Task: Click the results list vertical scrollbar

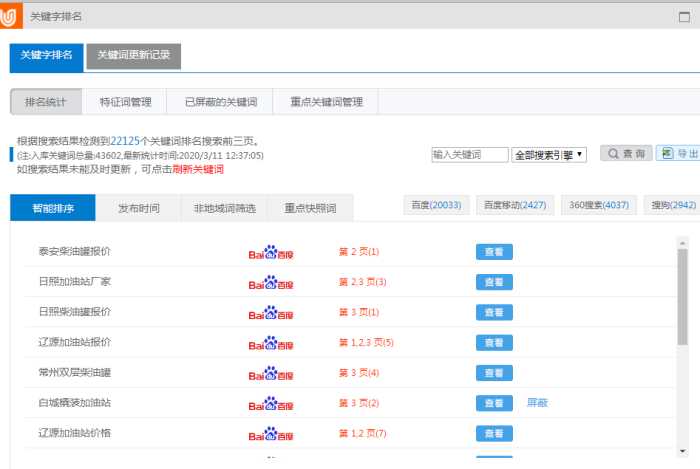Action: 683,300
